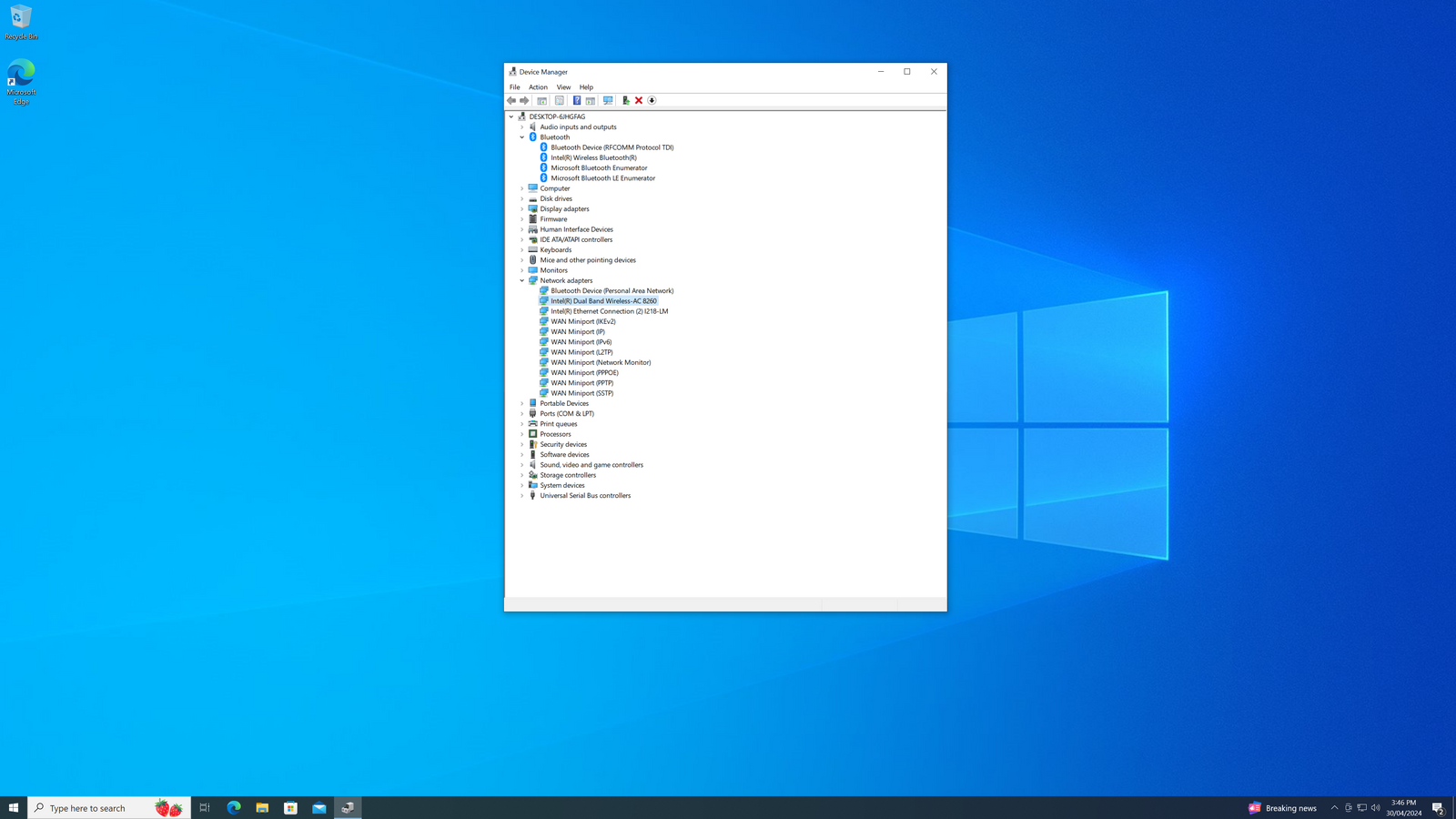Select the System devices category

[562, 485]
